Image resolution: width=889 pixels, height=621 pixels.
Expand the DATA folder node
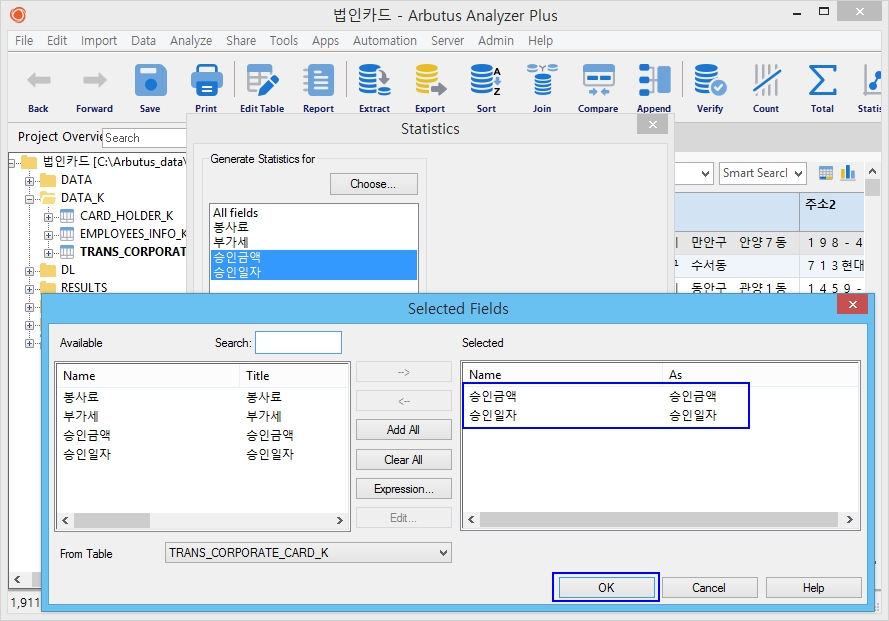pyautogui.click(x=29, y=181)
